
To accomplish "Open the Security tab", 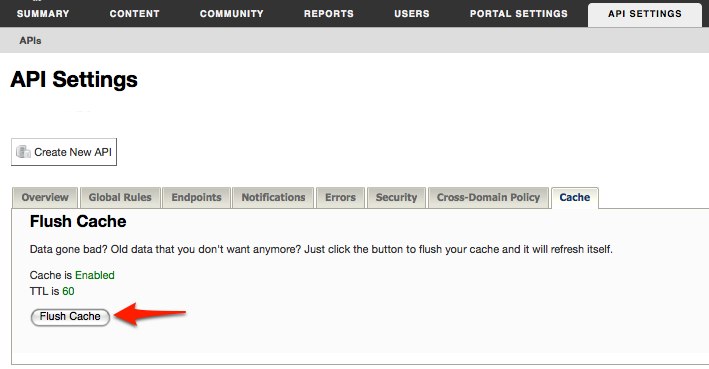I will (x=396, y=198).
